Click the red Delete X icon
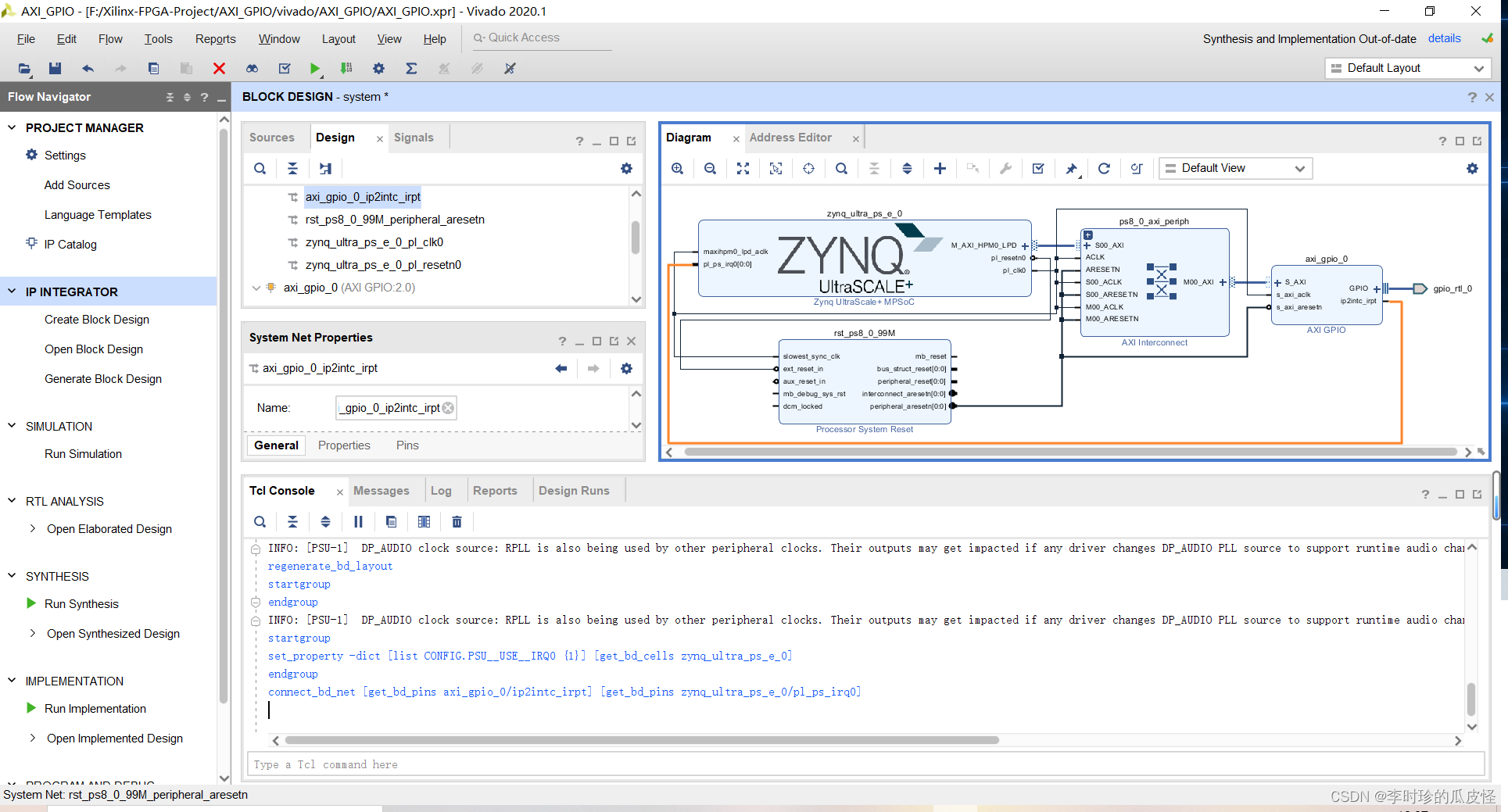1508x812 pixels. point(219,69)
